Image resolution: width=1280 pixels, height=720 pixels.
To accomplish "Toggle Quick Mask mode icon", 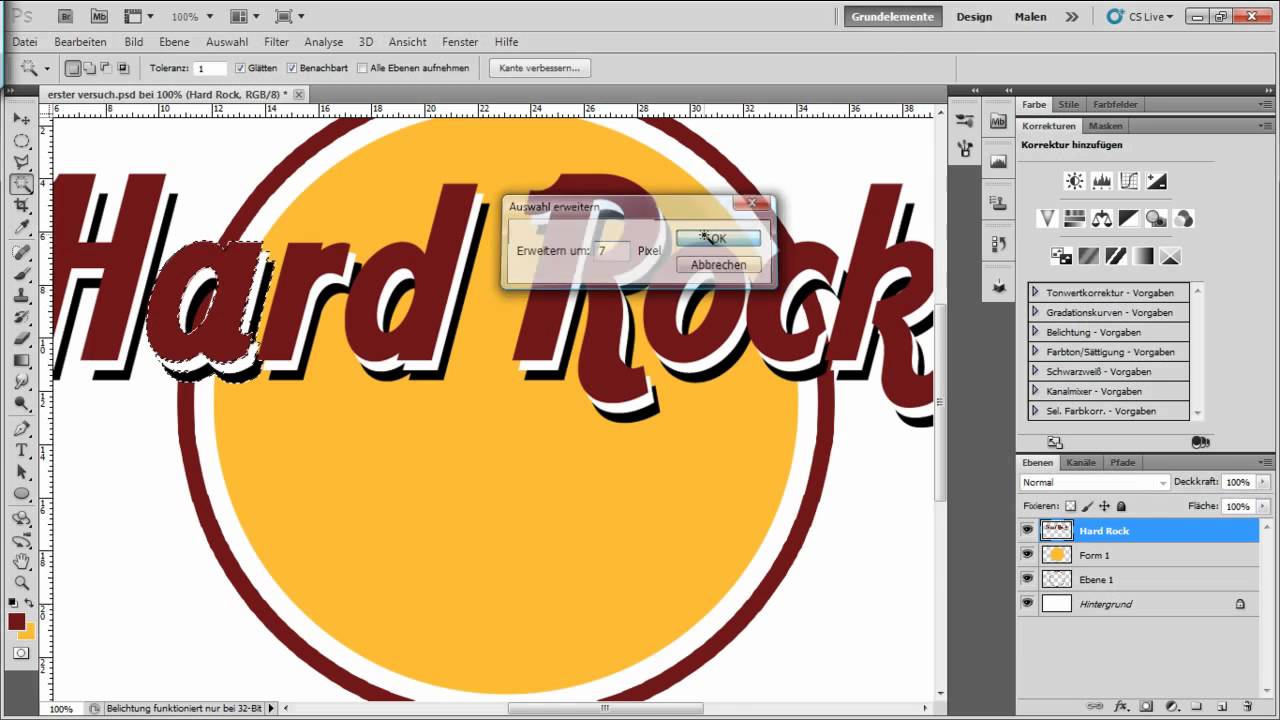I will point(21,653).
